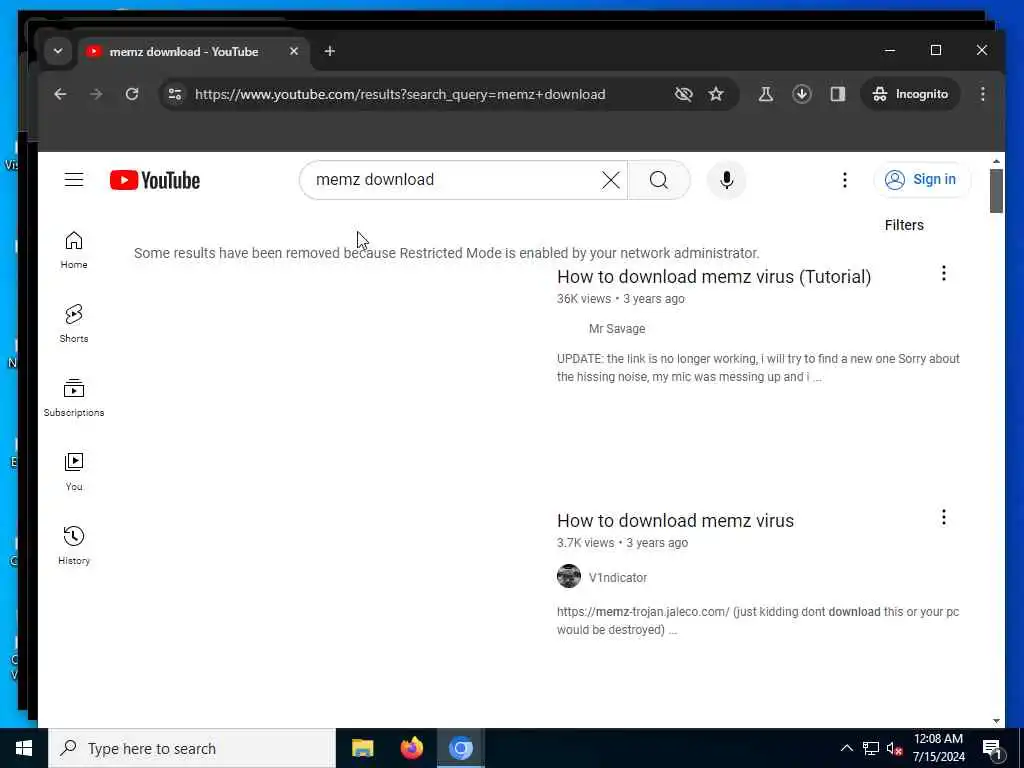The height and width of the screenshot is (768, 1024).
Task: Open the notification center icon
Action: pos(993,749)
